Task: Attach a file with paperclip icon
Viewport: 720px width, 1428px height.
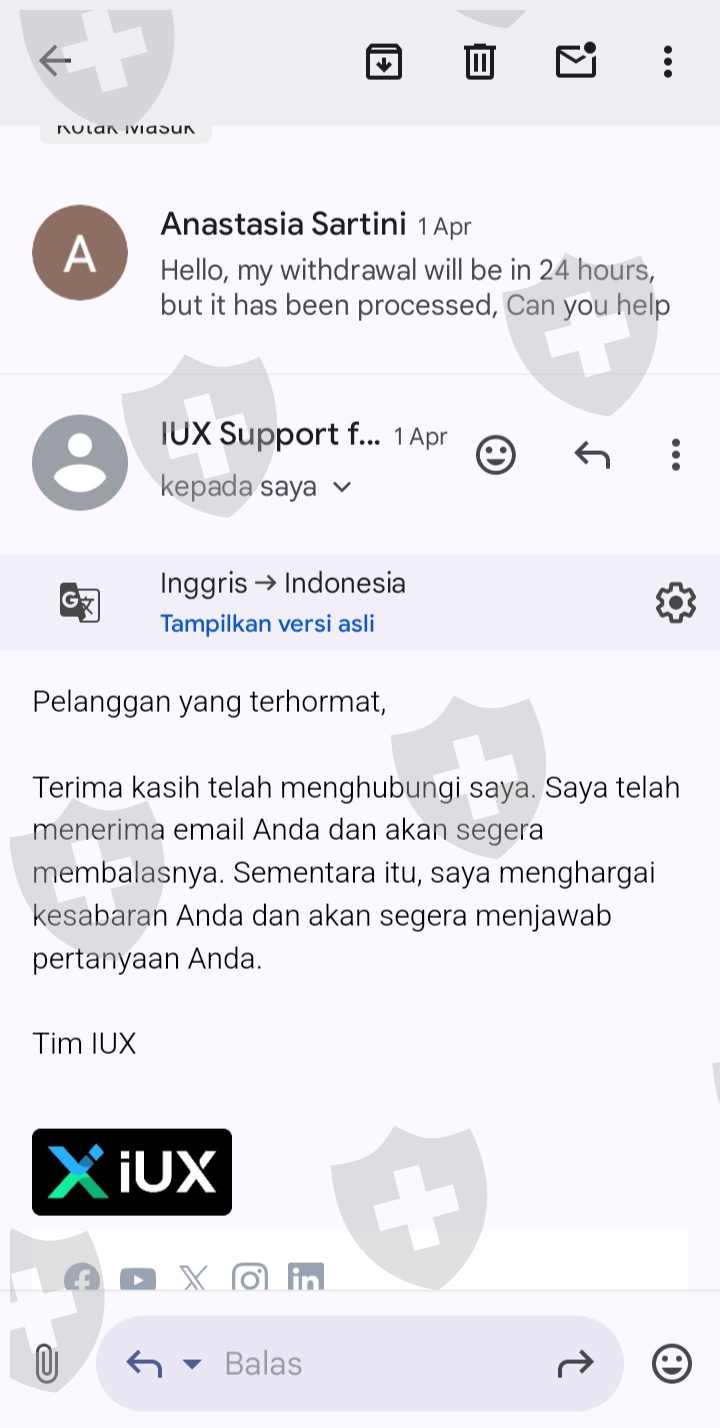Action: (x=46, y=1364)
